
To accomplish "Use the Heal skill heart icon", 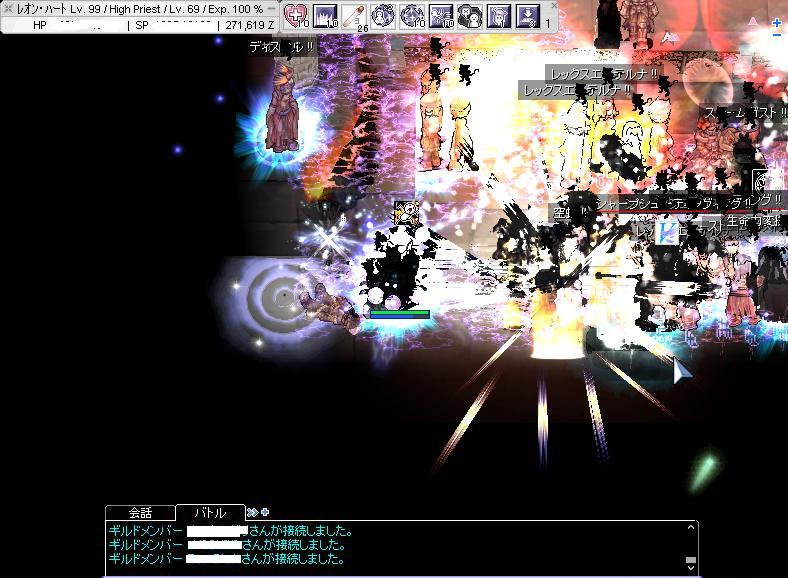I will 297,16.
